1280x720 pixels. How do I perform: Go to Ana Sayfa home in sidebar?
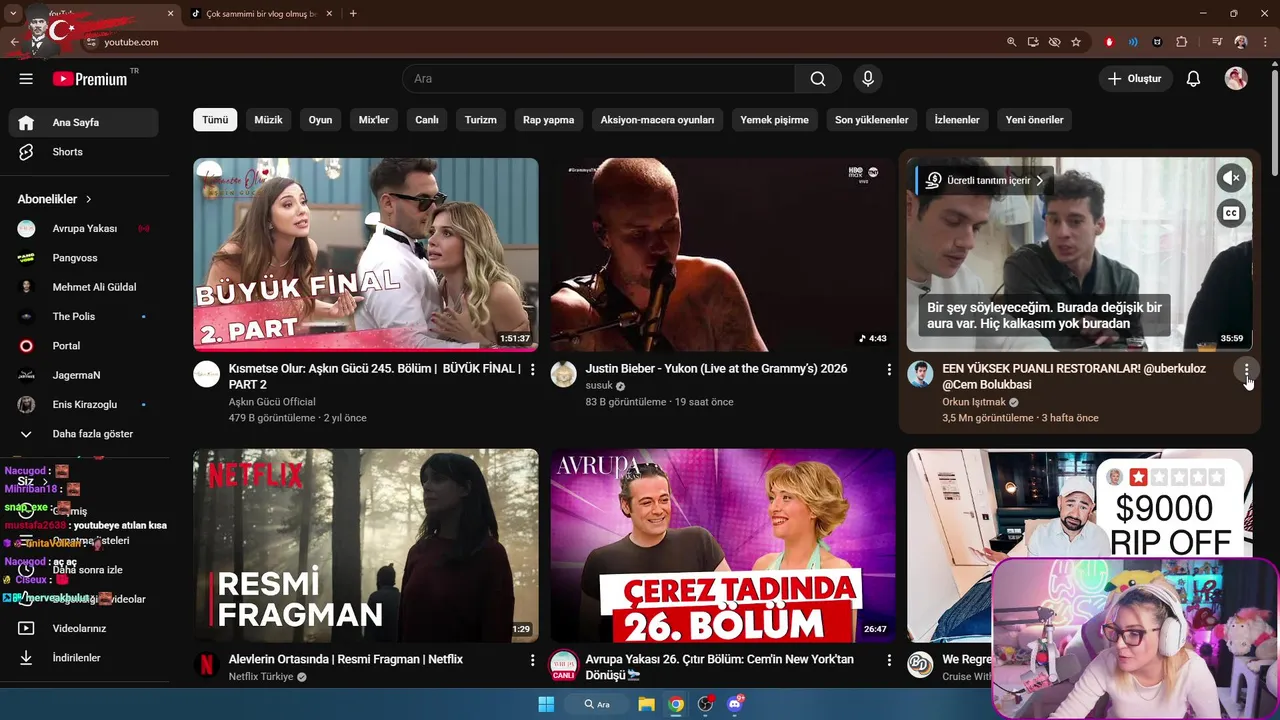click(x=83, y=122)
